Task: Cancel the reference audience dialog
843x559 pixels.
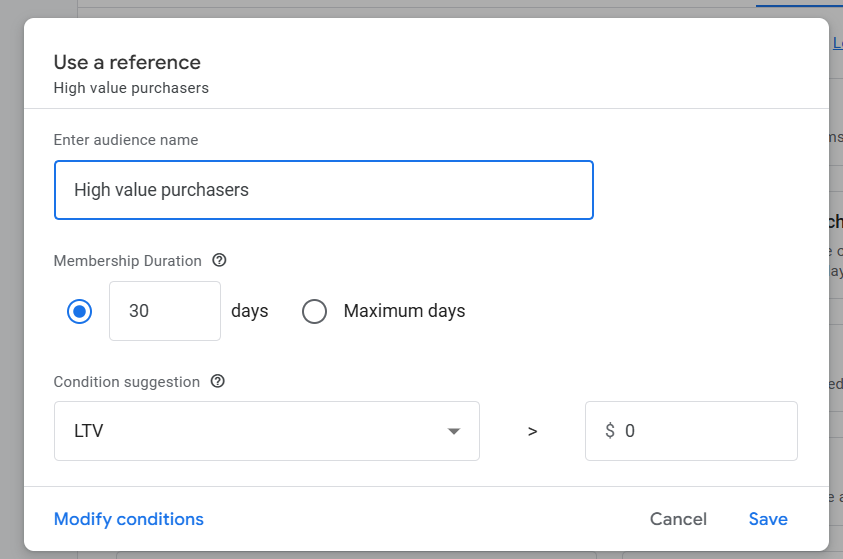Action: (x=678, y=519)
